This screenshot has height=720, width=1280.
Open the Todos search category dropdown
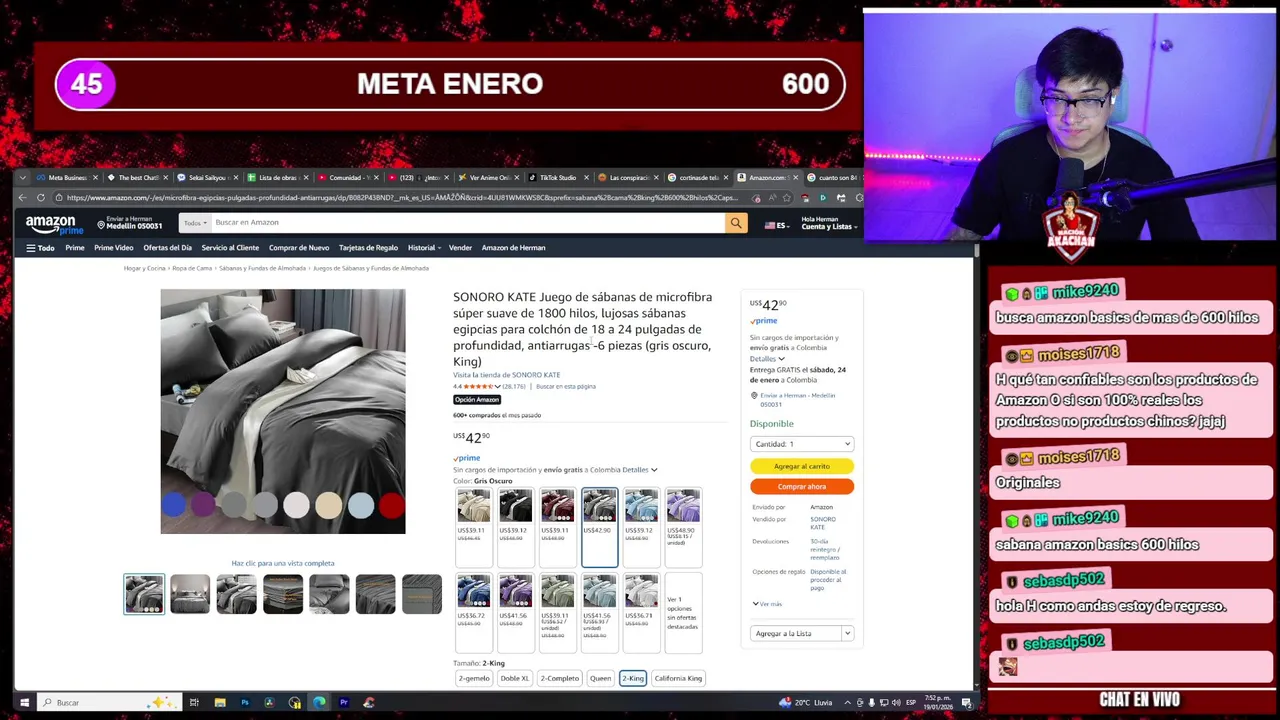[x=194, y=223]
